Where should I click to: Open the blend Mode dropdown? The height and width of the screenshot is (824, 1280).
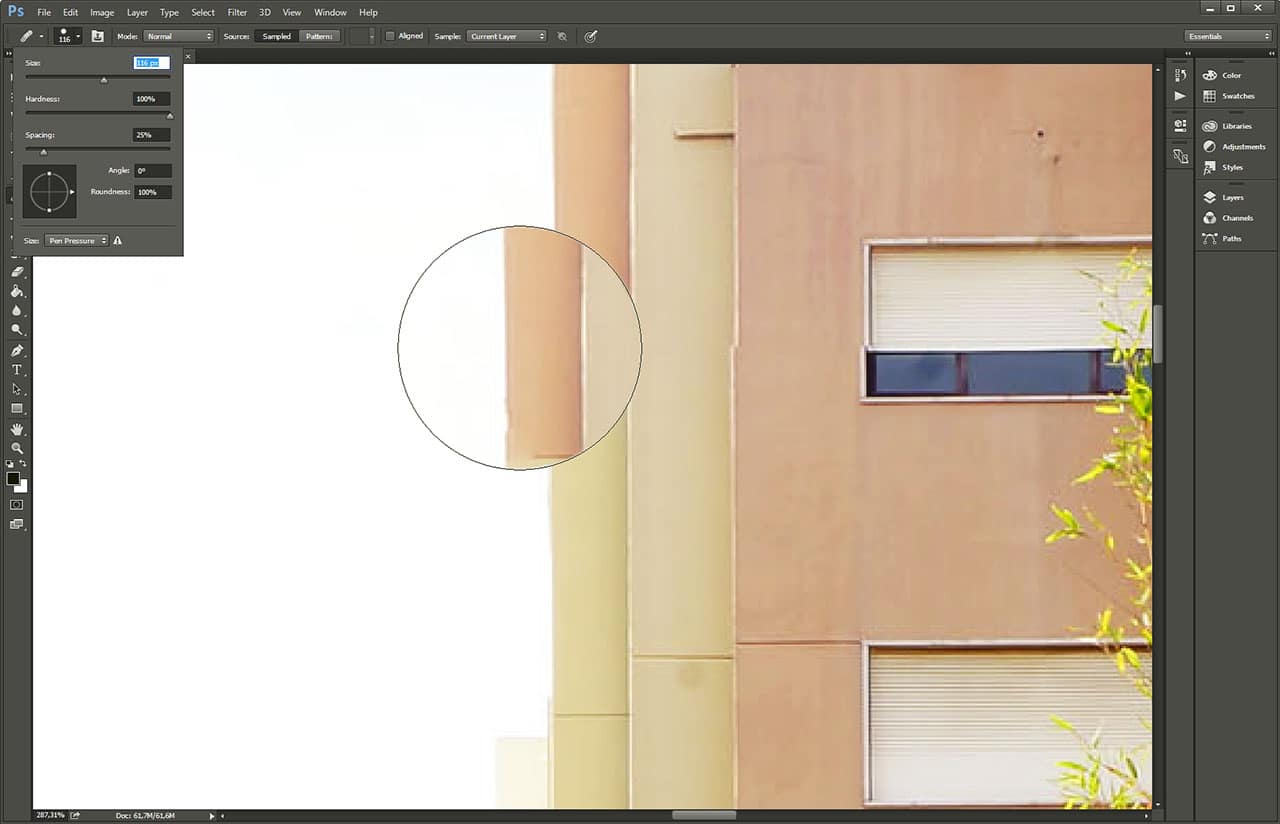(x=179, y=36)
